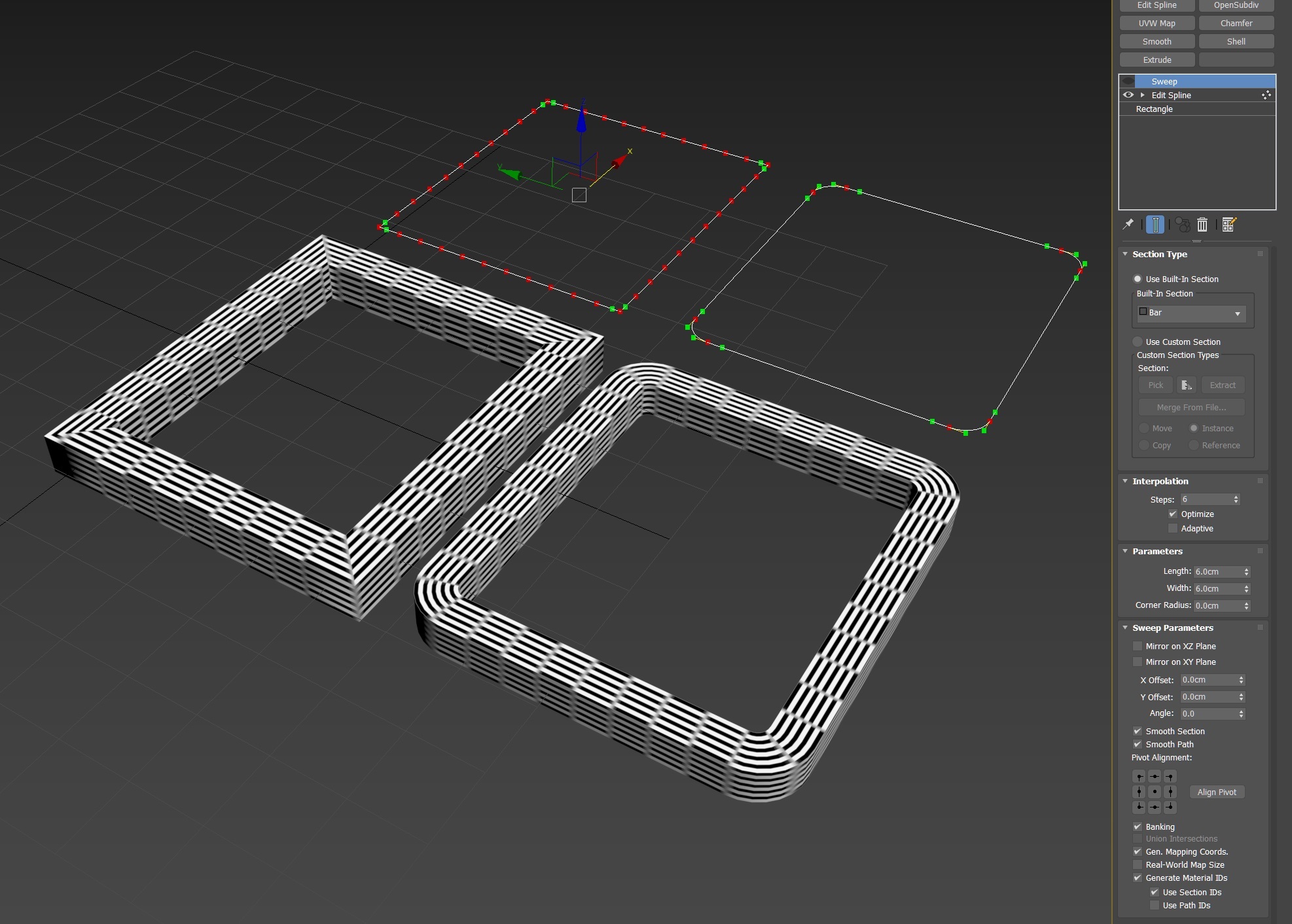This screenshot has width=1292, height=924.
Task: Hide Edit Spline modifier via eye icon
Action: 1128,95
